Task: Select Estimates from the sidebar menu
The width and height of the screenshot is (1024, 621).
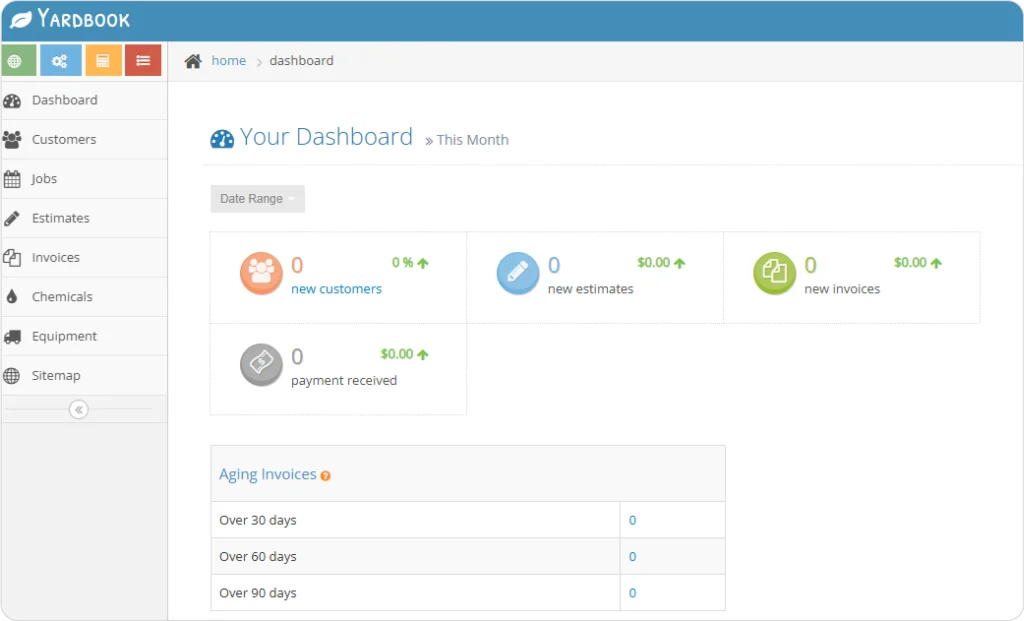Action: 60,218
